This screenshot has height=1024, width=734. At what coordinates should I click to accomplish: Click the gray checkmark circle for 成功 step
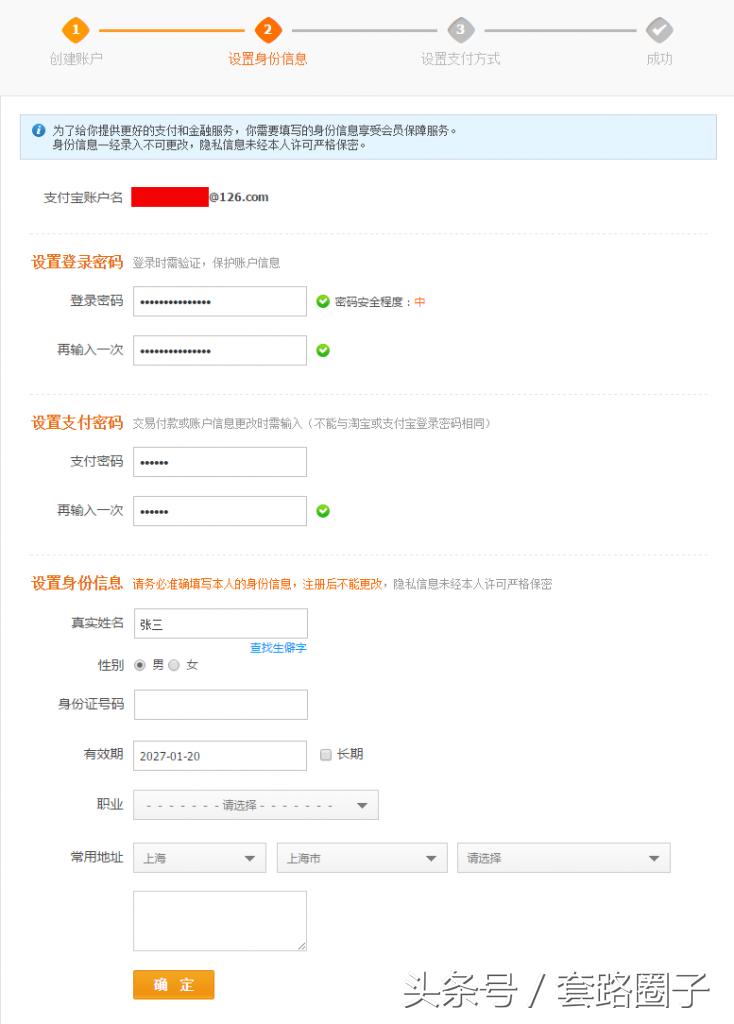pyautogui.click(x=659, y=30)
